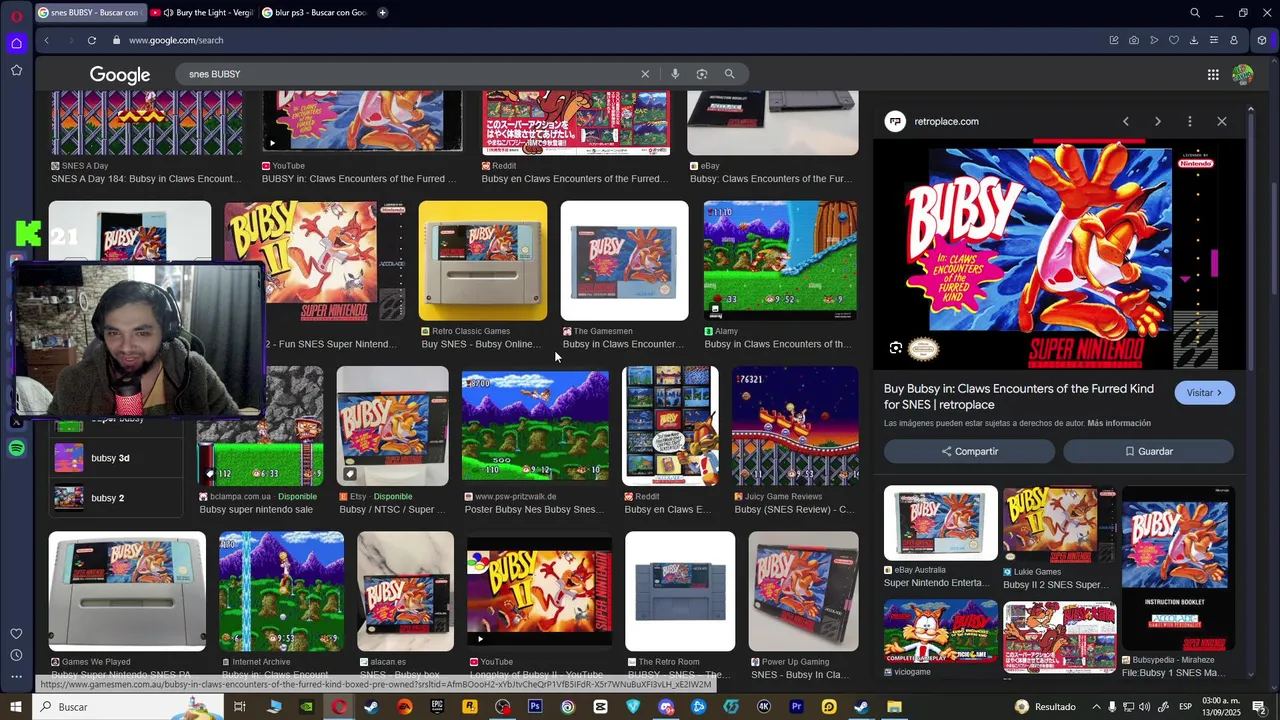Open the Más información copyright link

click(x=1119, y=423)
